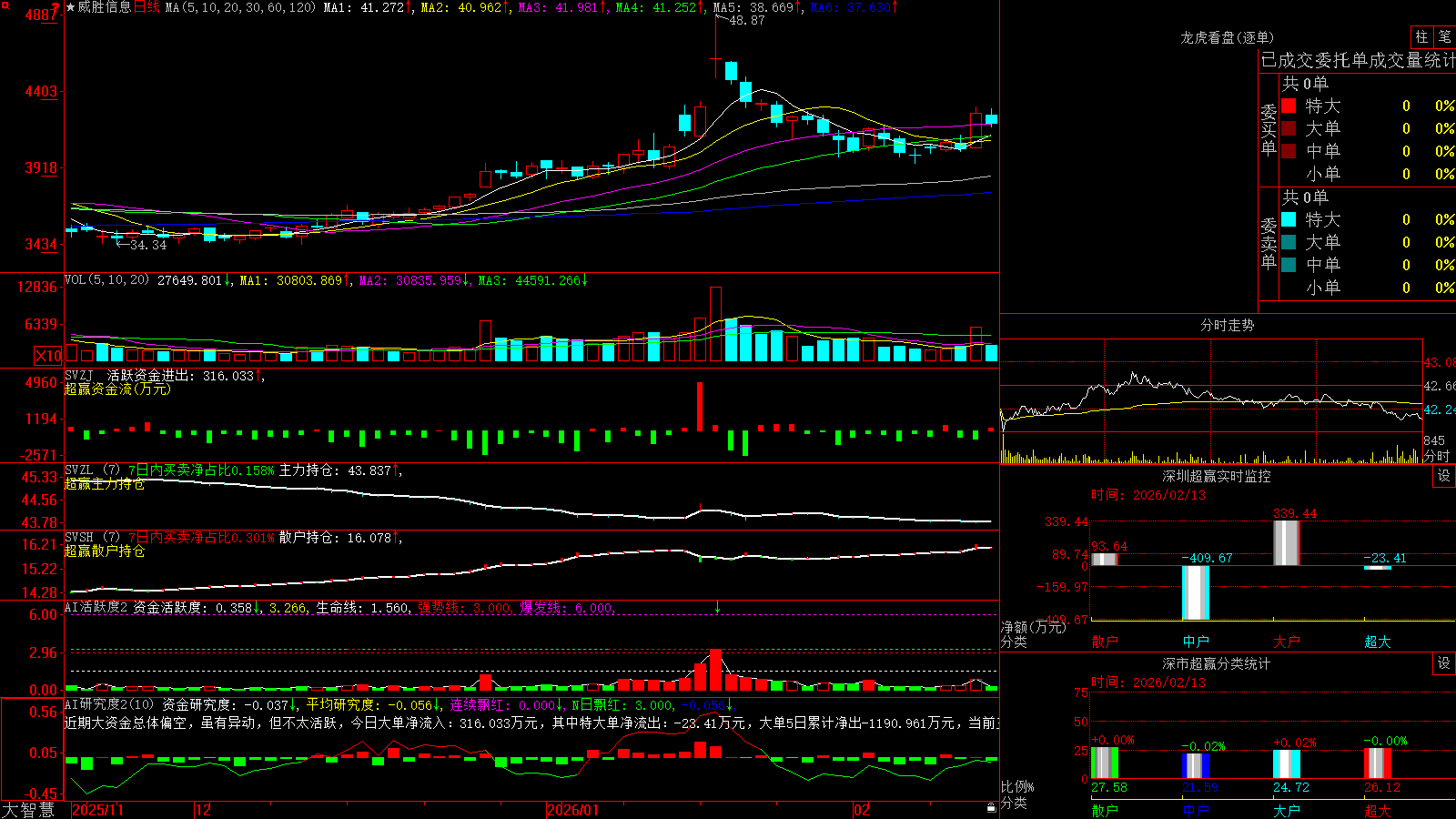Image resolution: width=1456 pixels, height=819 pixels.
Task: Click the 4887 price axis value
Action: click(x=42, y=15)
